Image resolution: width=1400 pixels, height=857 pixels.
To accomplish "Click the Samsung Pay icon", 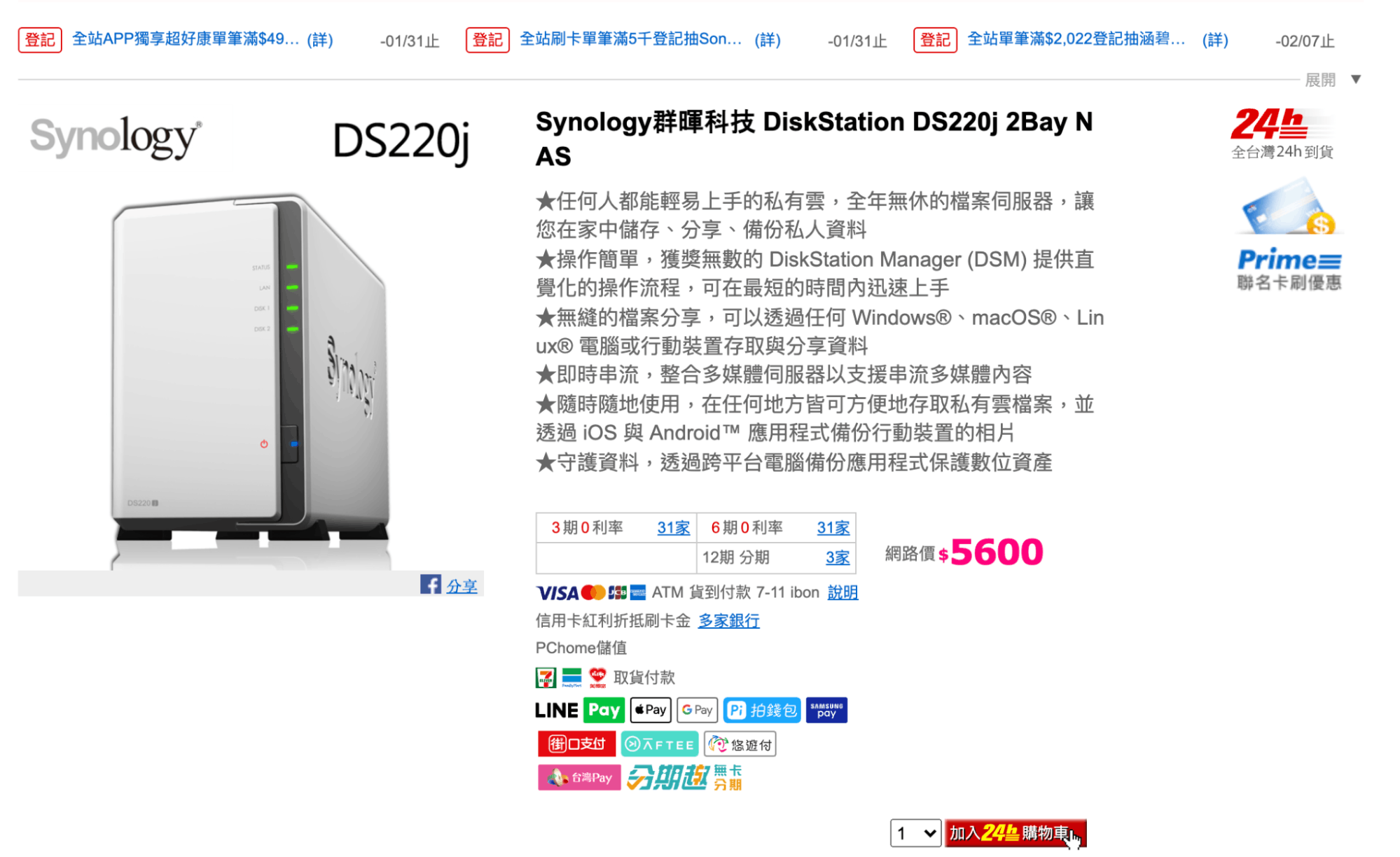I will click(826, 710).
